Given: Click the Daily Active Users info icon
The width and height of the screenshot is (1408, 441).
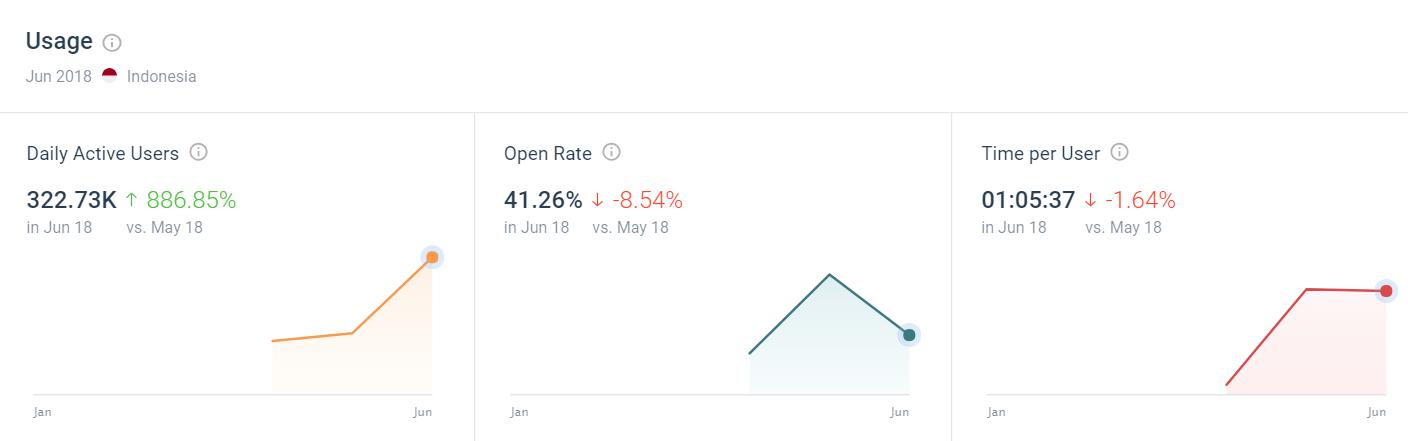Looking at the screenshot, I should coord(198,153).
